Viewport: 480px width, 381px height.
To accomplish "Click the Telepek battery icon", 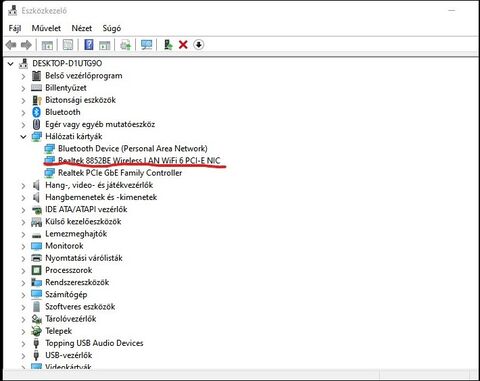I will tap(36, 331).
